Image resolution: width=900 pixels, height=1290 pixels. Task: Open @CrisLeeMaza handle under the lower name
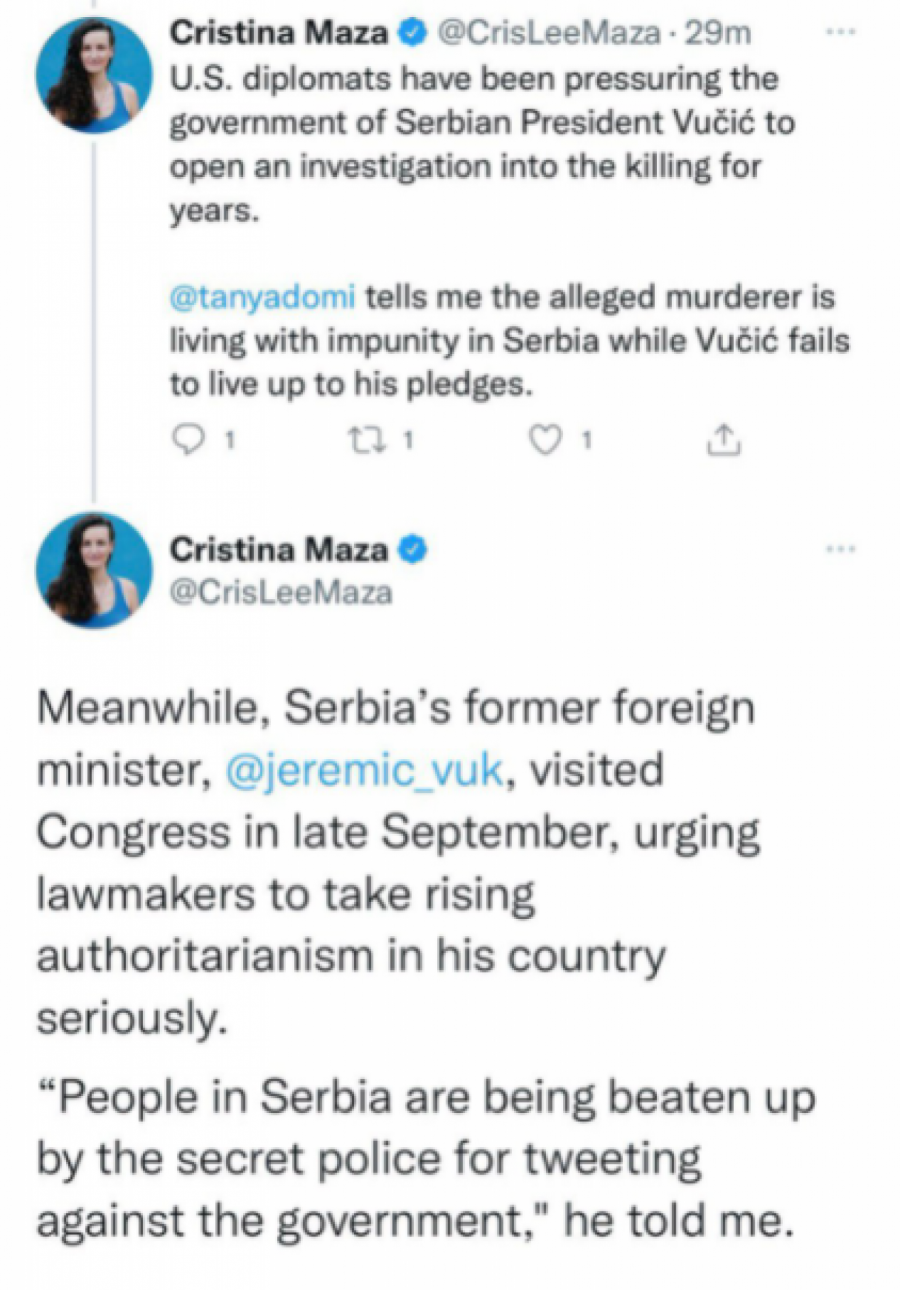pos(282,592)
